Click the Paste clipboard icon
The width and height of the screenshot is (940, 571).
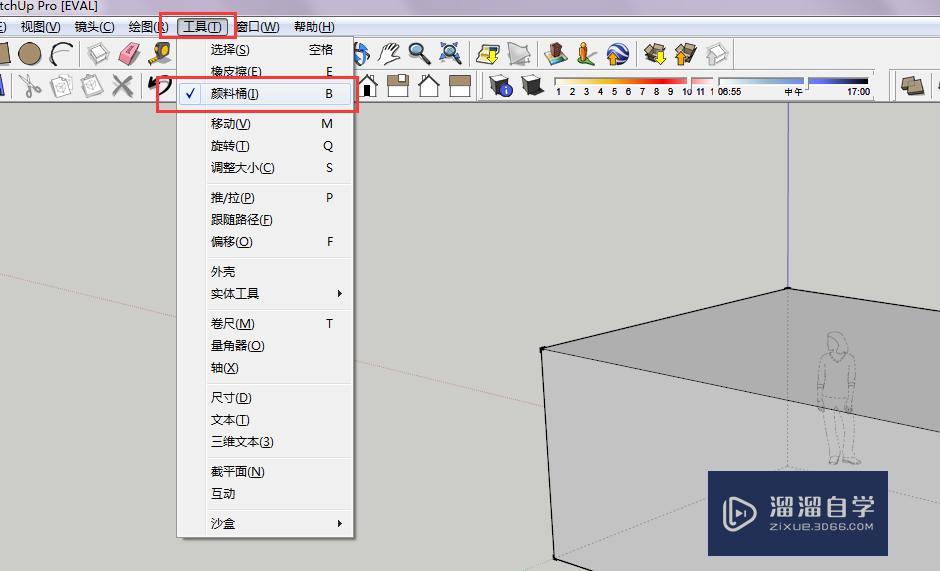coord(92,86)
